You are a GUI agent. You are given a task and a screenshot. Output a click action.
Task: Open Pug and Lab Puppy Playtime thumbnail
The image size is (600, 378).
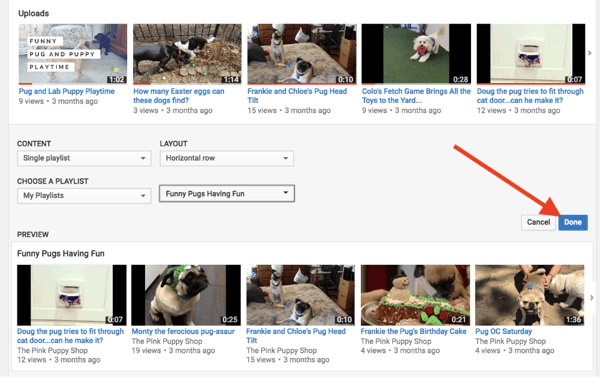pos(73,54)
